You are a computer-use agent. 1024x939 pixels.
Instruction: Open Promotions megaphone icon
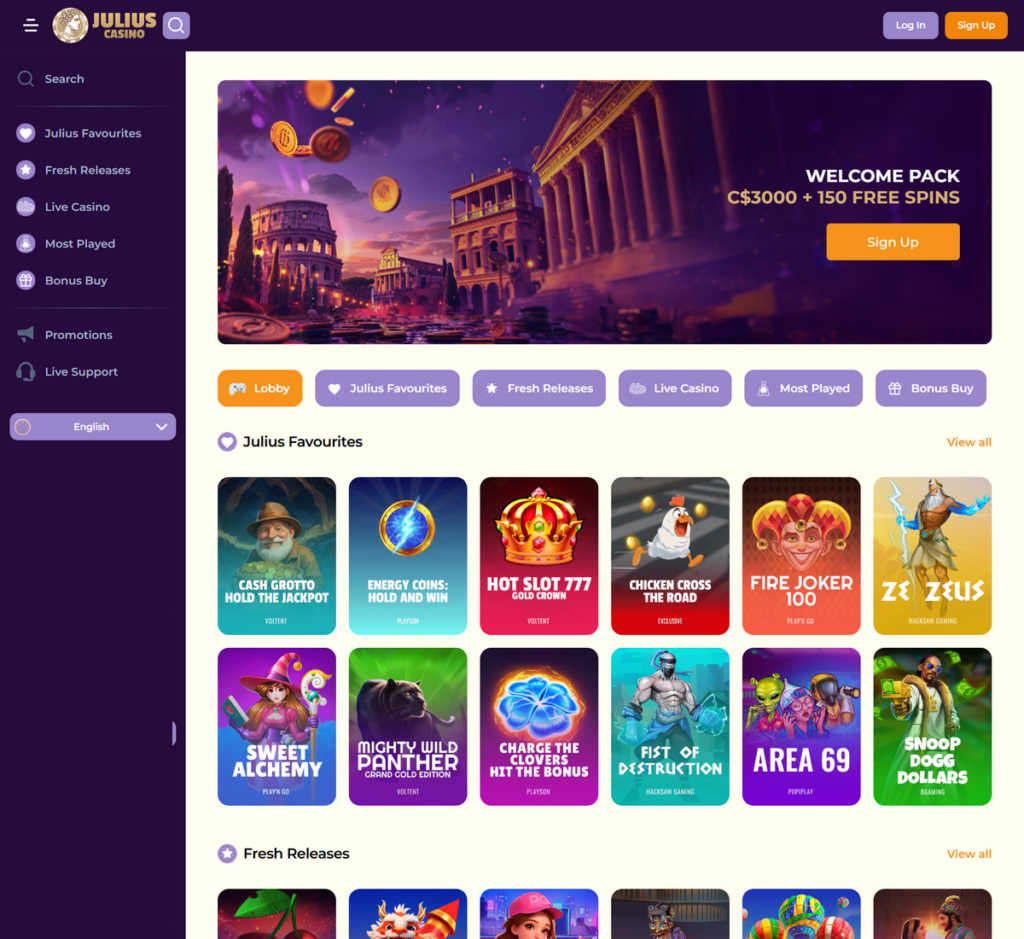[x=25, y=334]
